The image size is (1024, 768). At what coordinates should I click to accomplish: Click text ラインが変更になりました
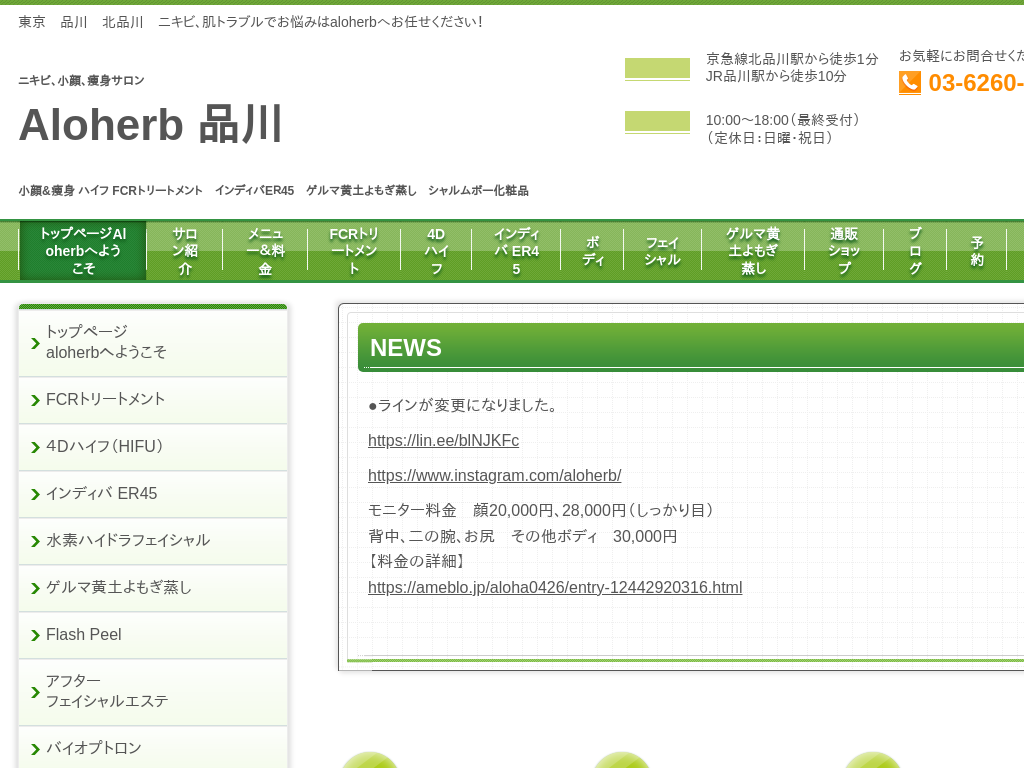pos(462,406)
